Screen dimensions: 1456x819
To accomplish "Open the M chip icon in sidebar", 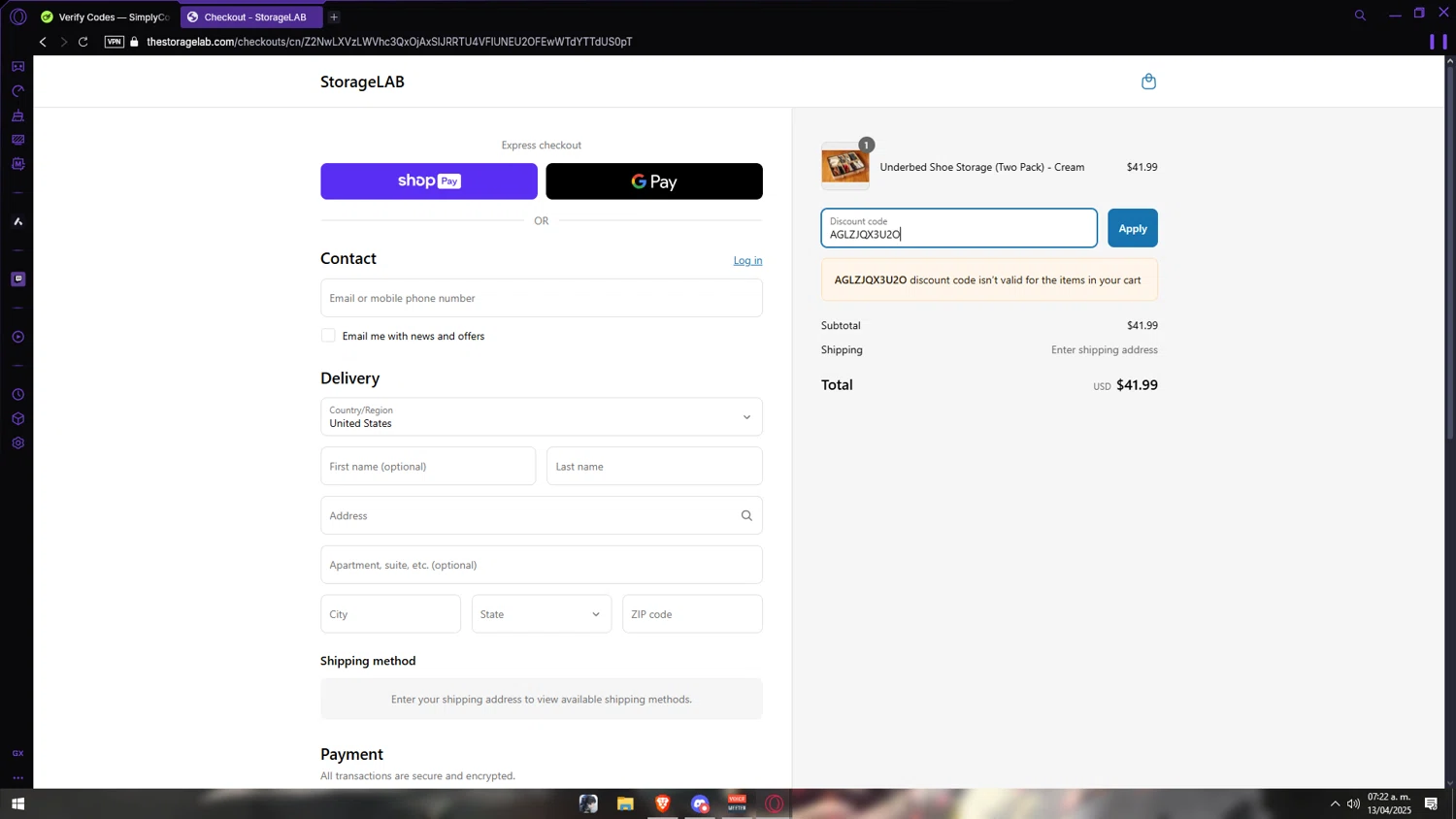I will pos(17,164).
